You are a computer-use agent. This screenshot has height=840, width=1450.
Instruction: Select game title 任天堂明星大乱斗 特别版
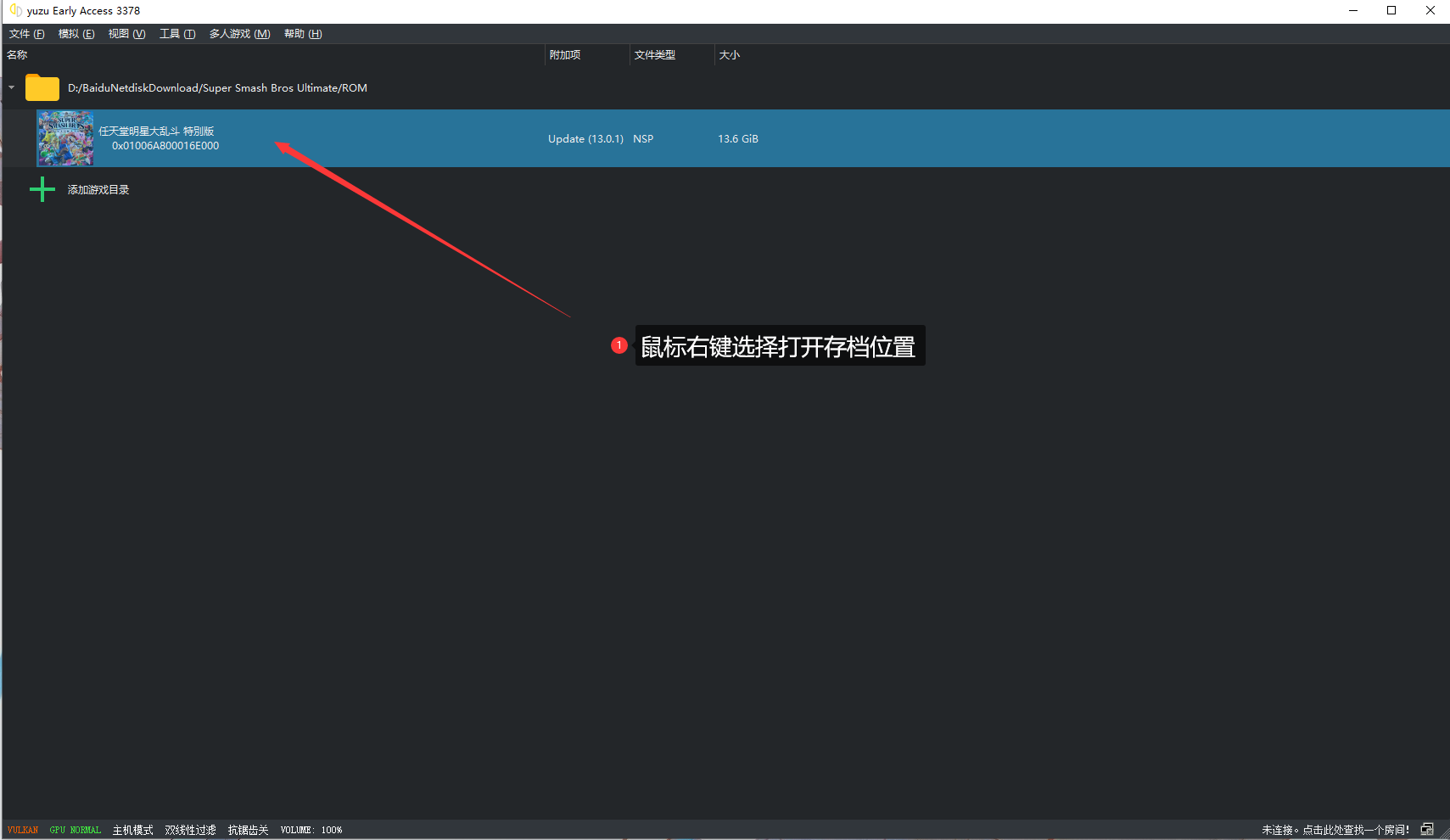pos(156,132)
